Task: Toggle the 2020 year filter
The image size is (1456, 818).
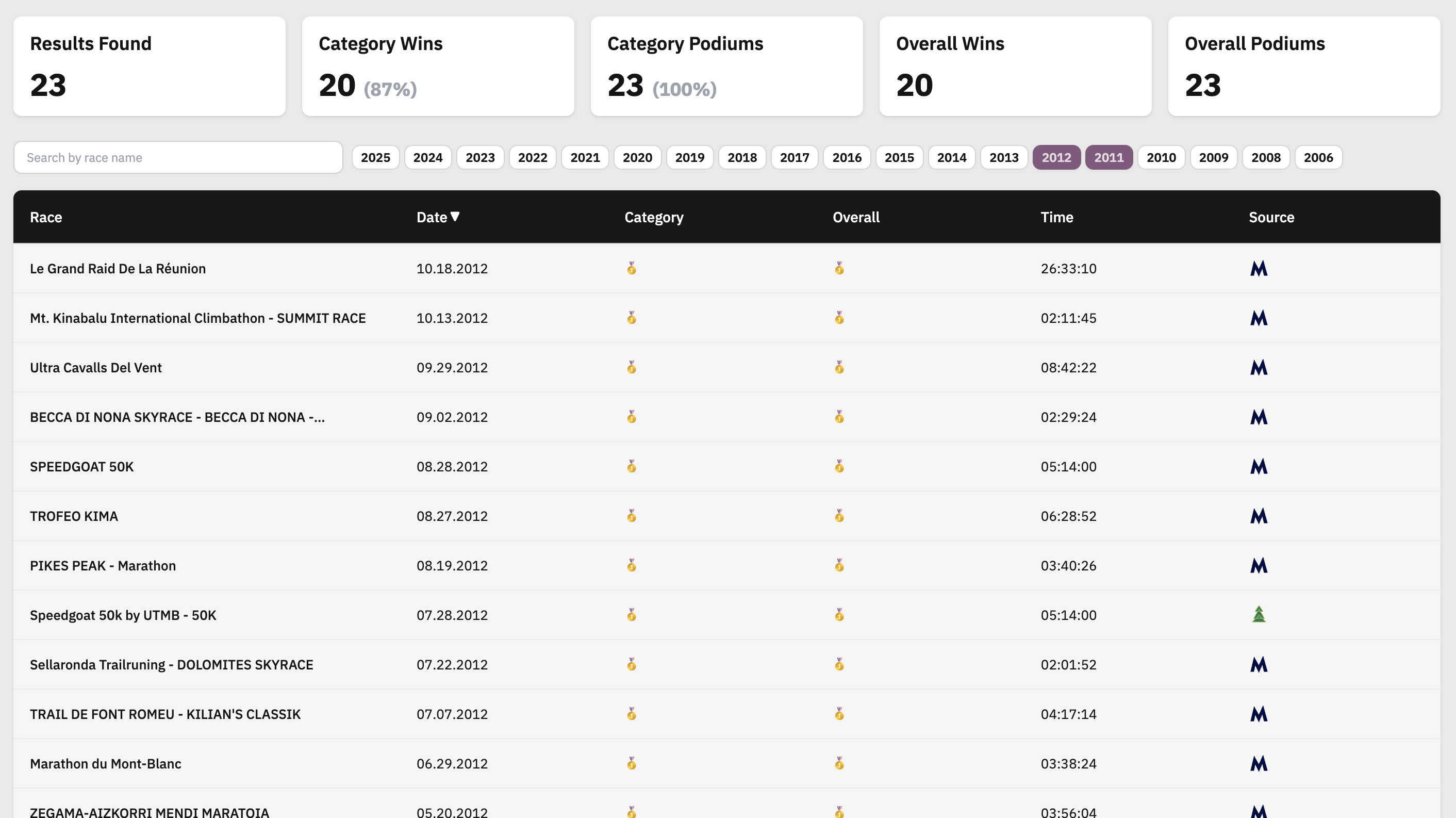Action: (637, 158)
